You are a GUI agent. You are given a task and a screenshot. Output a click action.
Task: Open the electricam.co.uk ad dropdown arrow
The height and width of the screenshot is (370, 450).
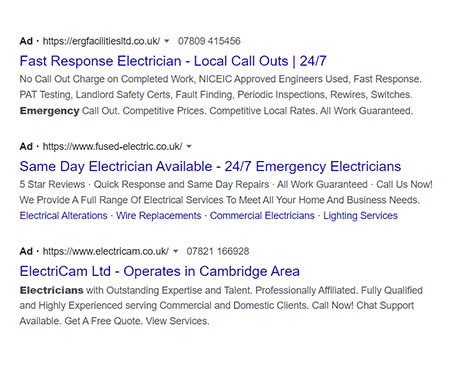(x=176, y=252)
